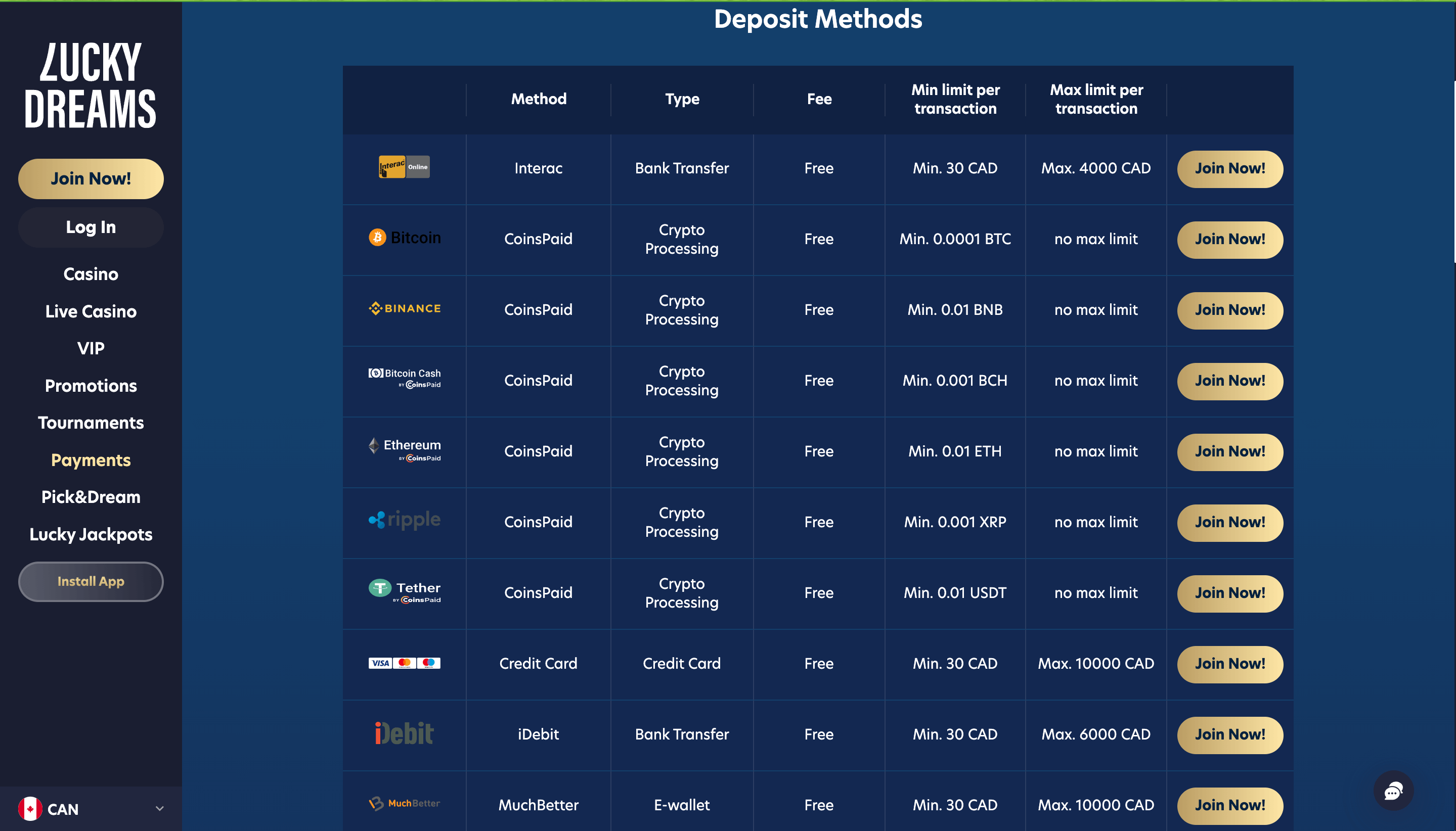Image resolution: width=1456 pixels, height=831 pixels.
Task: Click the Fee column header
Action: pos(819,99)
